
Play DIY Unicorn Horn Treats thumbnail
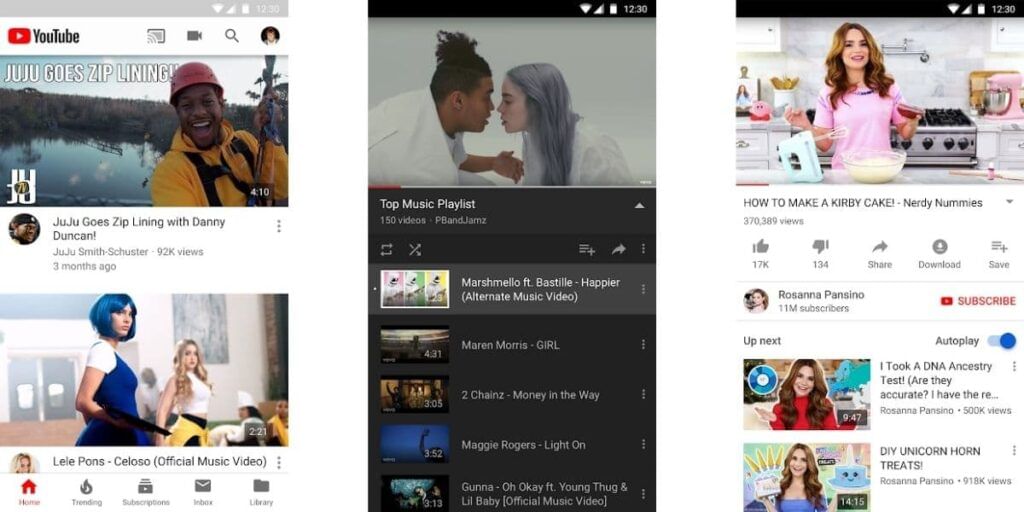807,477
